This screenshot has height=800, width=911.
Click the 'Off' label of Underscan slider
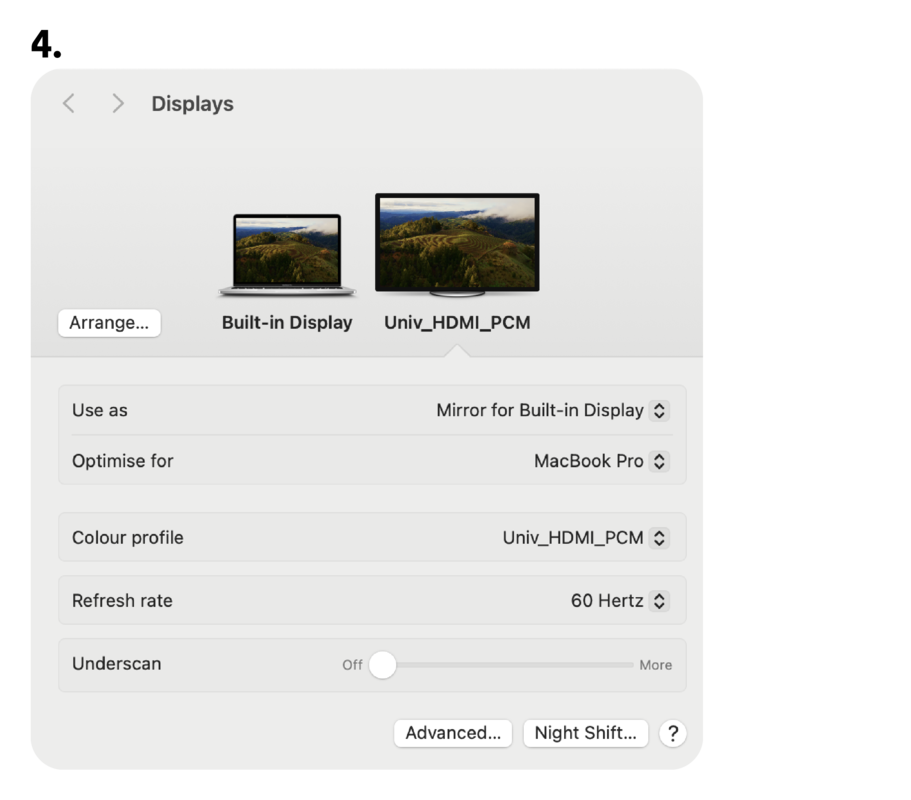(352, 665)
